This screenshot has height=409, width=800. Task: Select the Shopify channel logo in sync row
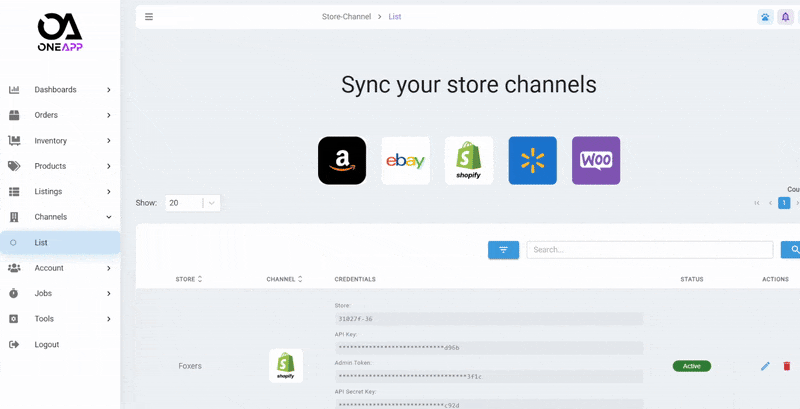click(x=469, y=160)
